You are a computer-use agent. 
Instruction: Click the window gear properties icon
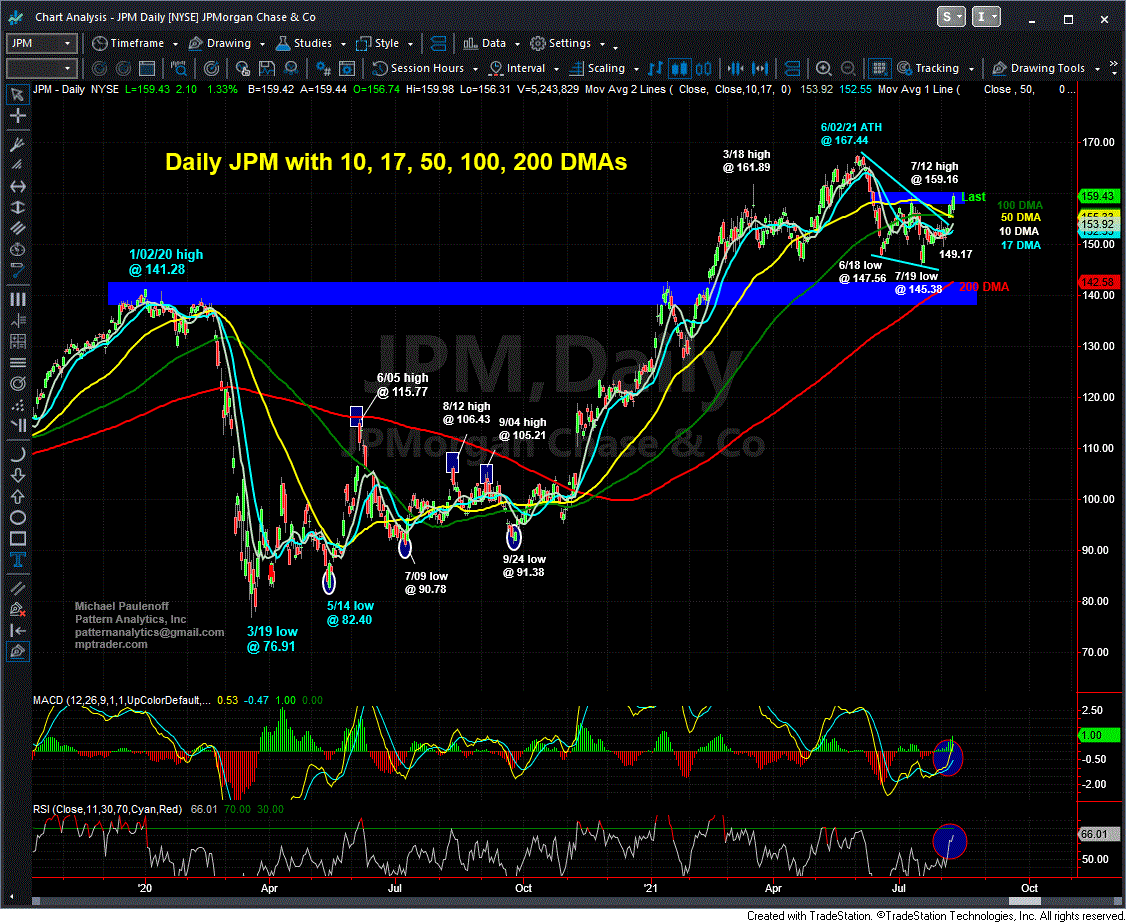click(347, 68)
